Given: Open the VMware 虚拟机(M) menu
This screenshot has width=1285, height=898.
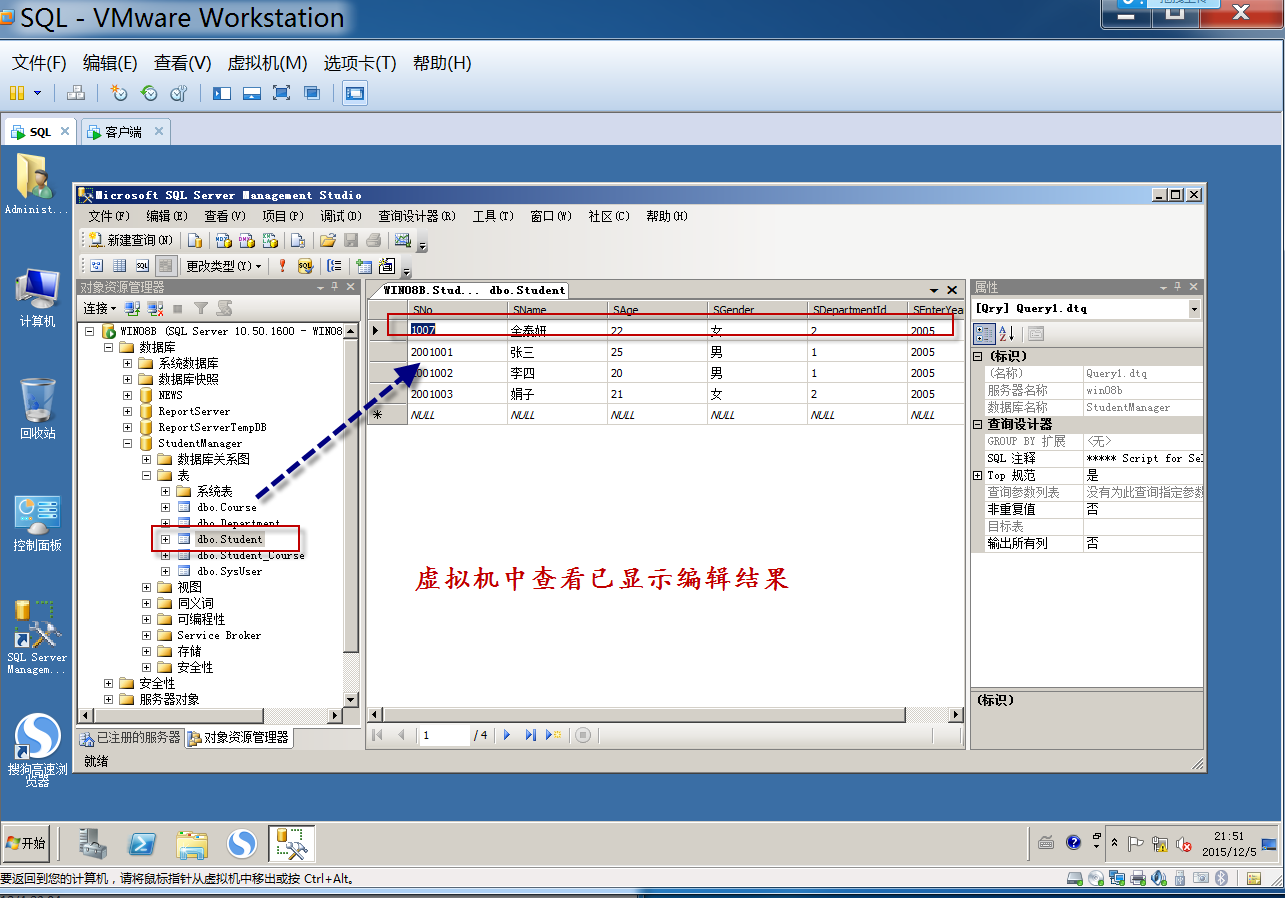Looking at the screenshot, I should click(267, 63).
